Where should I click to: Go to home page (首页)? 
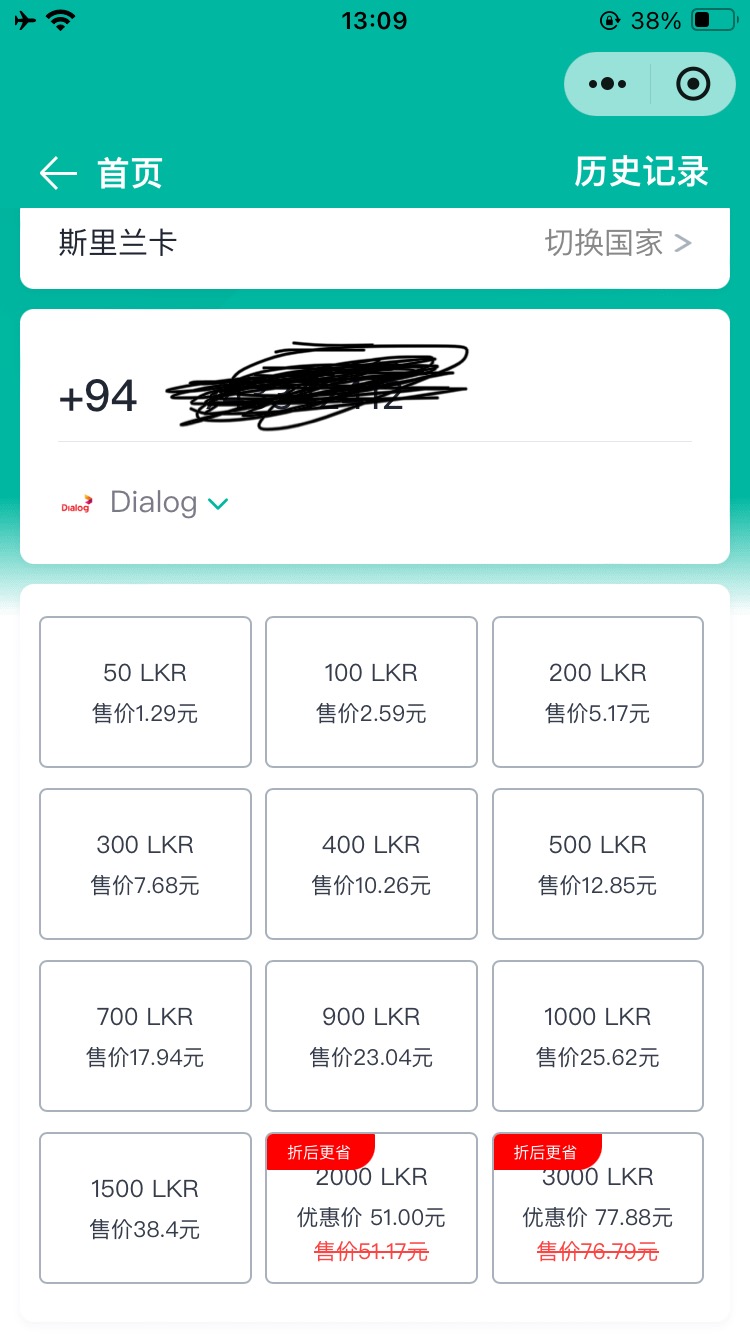[x=130, y=173]
